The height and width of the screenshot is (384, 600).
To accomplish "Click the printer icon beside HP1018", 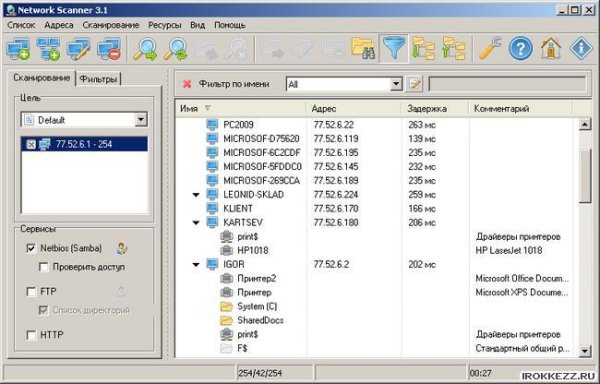I will [227, 251].
